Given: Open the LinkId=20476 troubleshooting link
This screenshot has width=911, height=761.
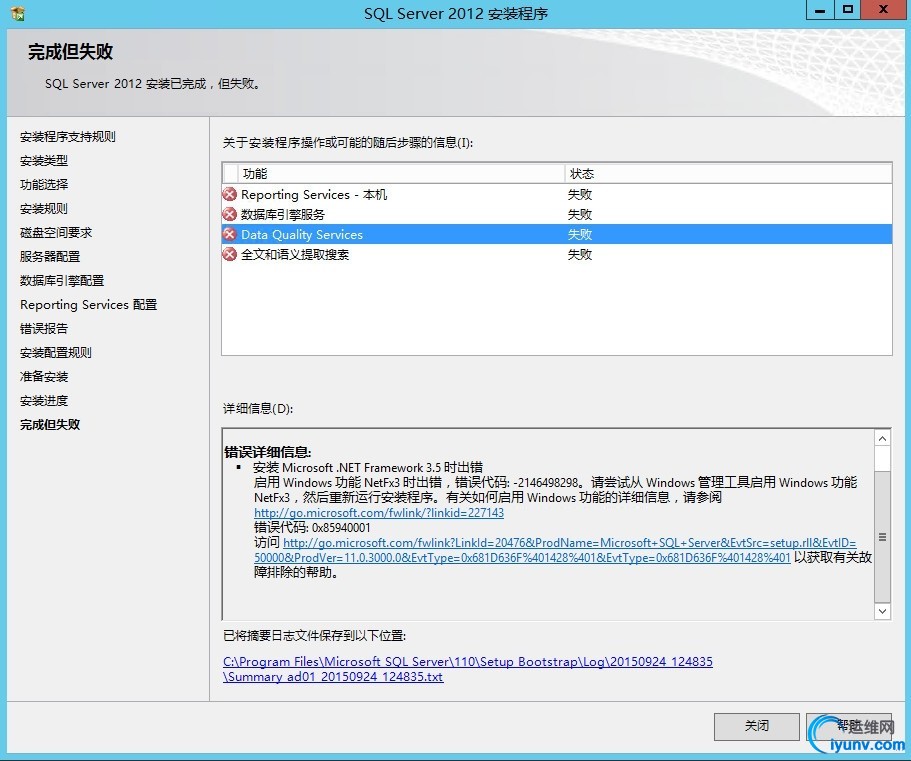Looking at the screenshot, I should coord(555,550).
